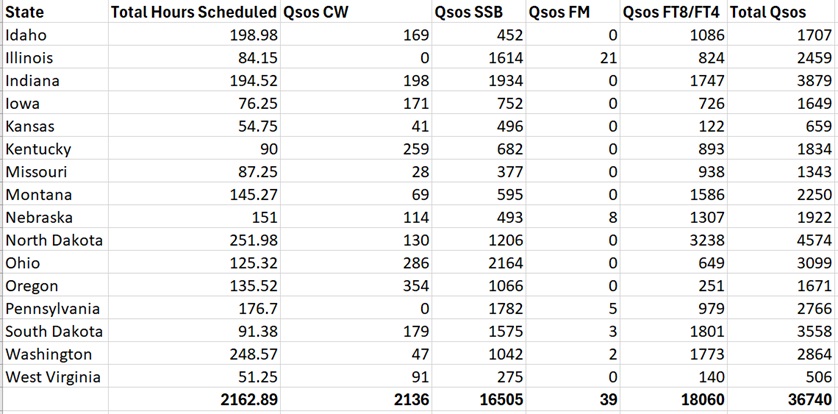Click the West Virginia state cell
This screenshot has width=838, height=414.
pos(54,377)
